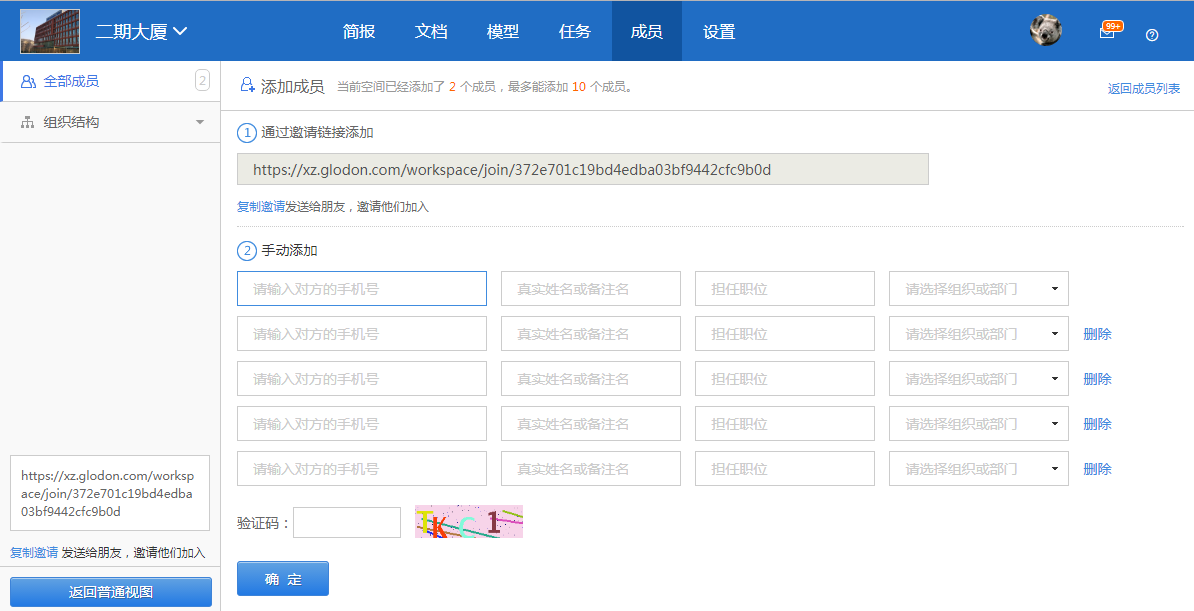Click 删除 on the second input row
1194x611 pixels.
click(1097, 334)
